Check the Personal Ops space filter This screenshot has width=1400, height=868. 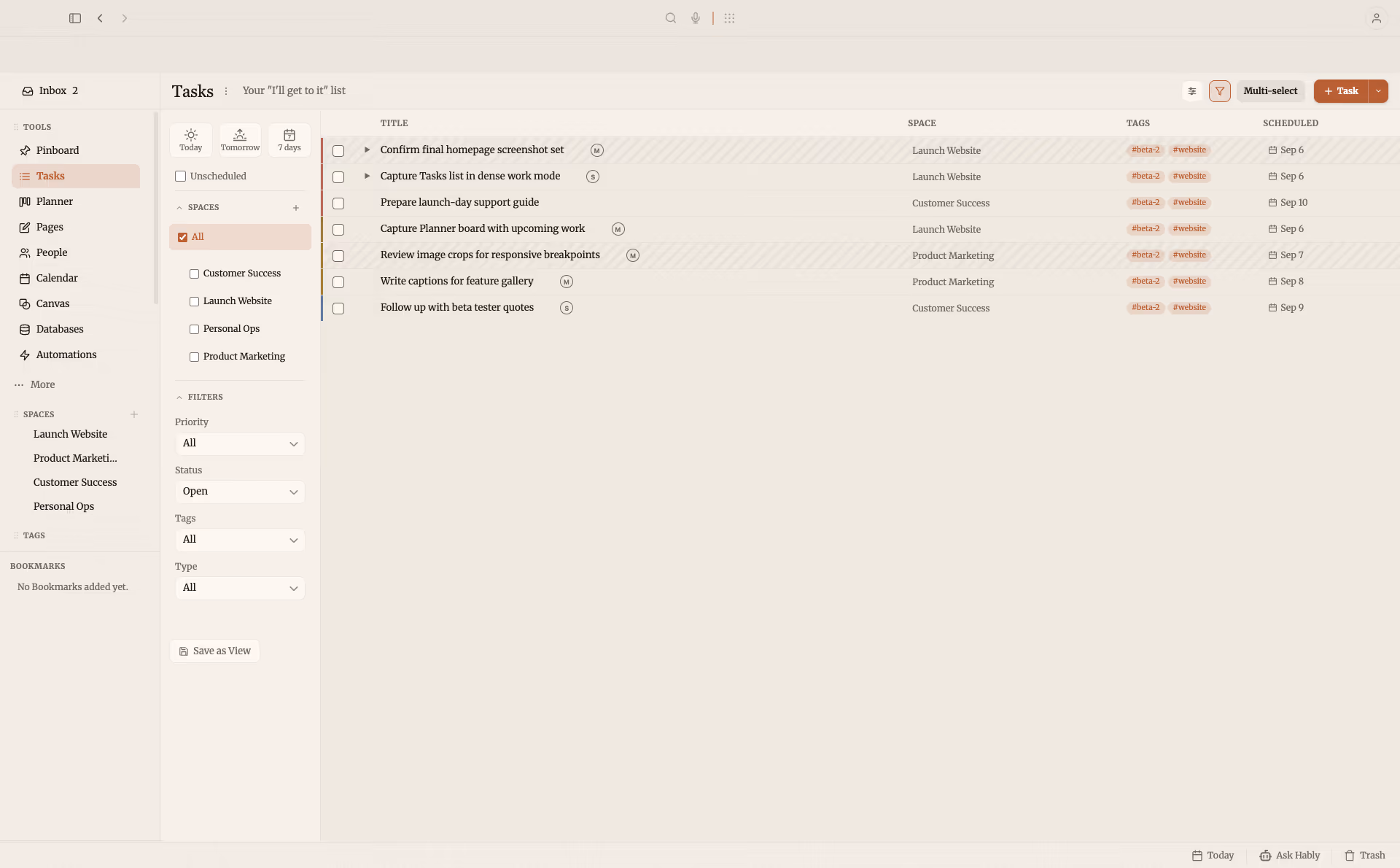(194, 330)
